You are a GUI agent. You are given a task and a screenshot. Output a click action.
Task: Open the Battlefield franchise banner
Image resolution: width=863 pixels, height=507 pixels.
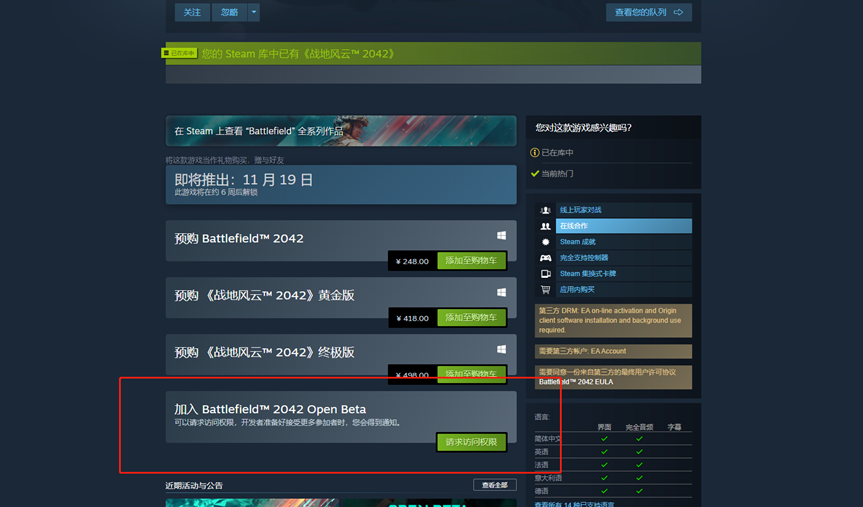pyautogui.click(x=341, y=131)
